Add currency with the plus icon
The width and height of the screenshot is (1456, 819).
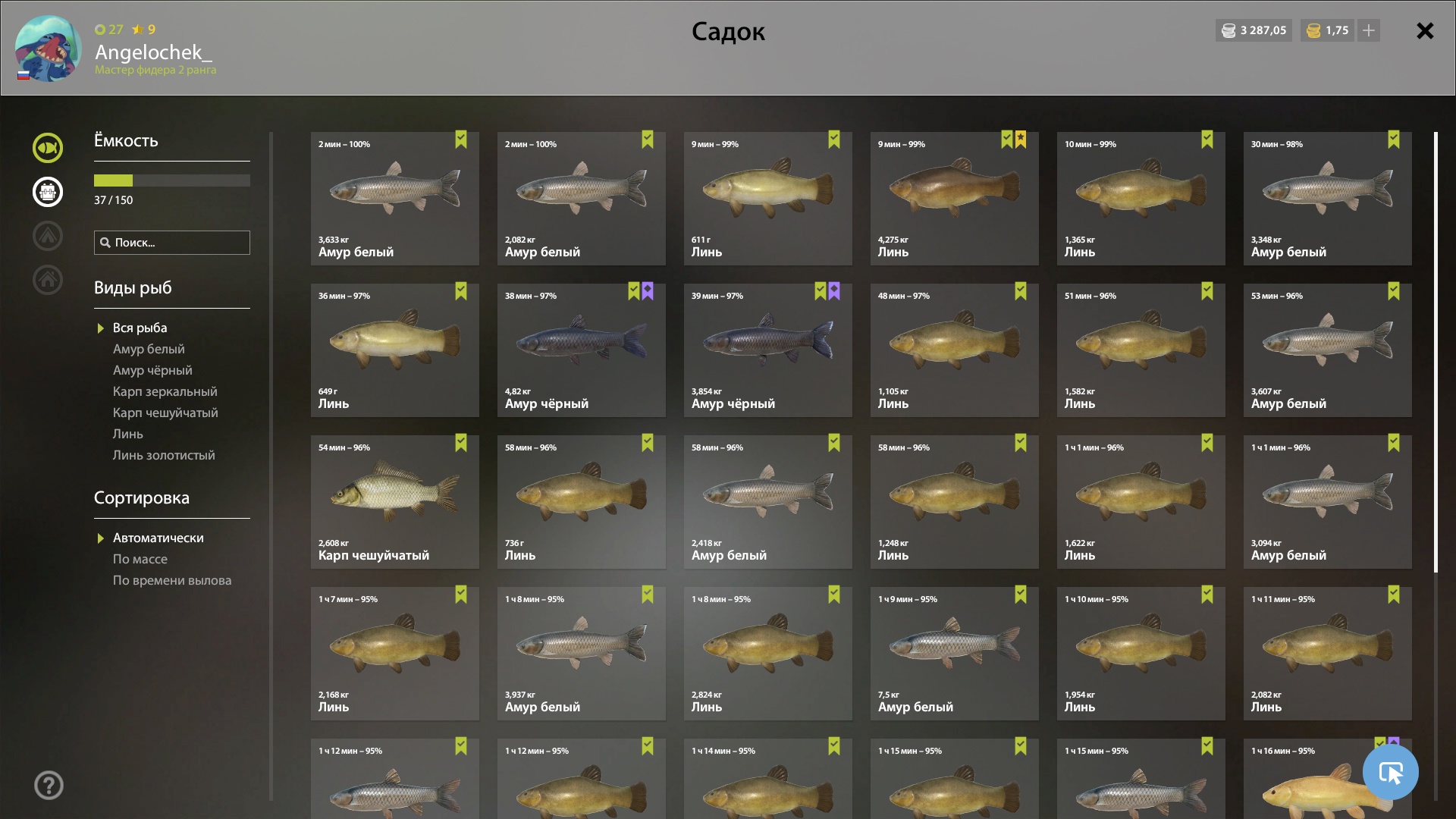click(1369, 30)
